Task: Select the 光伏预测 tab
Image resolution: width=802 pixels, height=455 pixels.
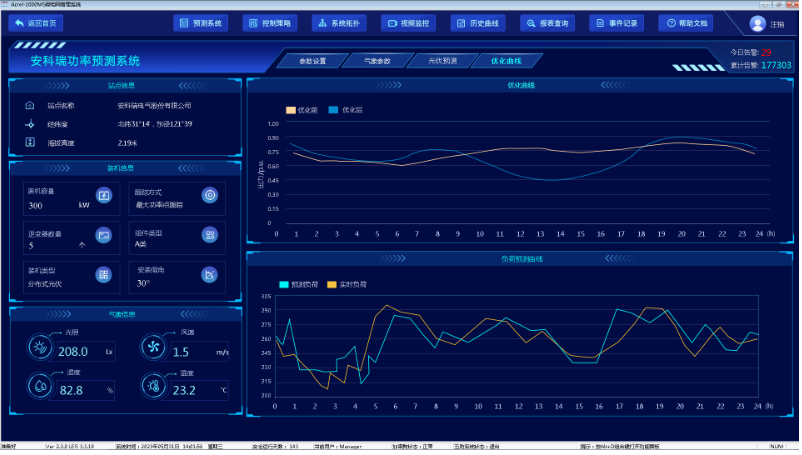Action: coord(441,61)
